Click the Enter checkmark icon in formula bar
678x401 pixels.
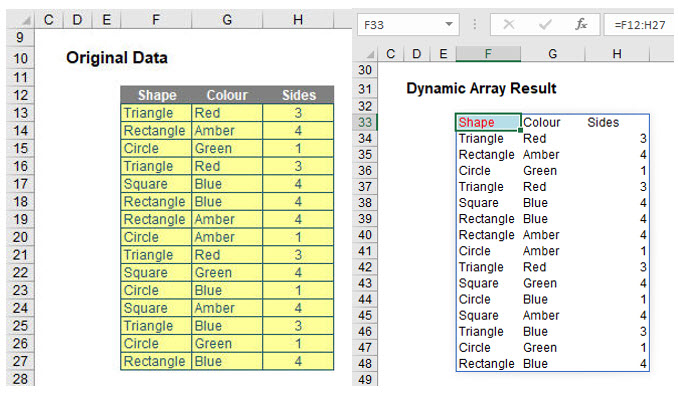[544, 23]
